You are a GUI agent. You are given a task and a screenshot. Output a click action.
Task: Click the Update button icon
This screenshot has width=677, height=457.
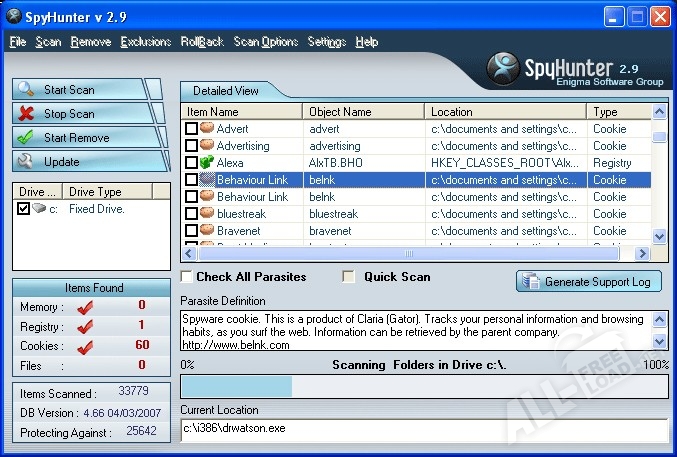tap(26, 162)
